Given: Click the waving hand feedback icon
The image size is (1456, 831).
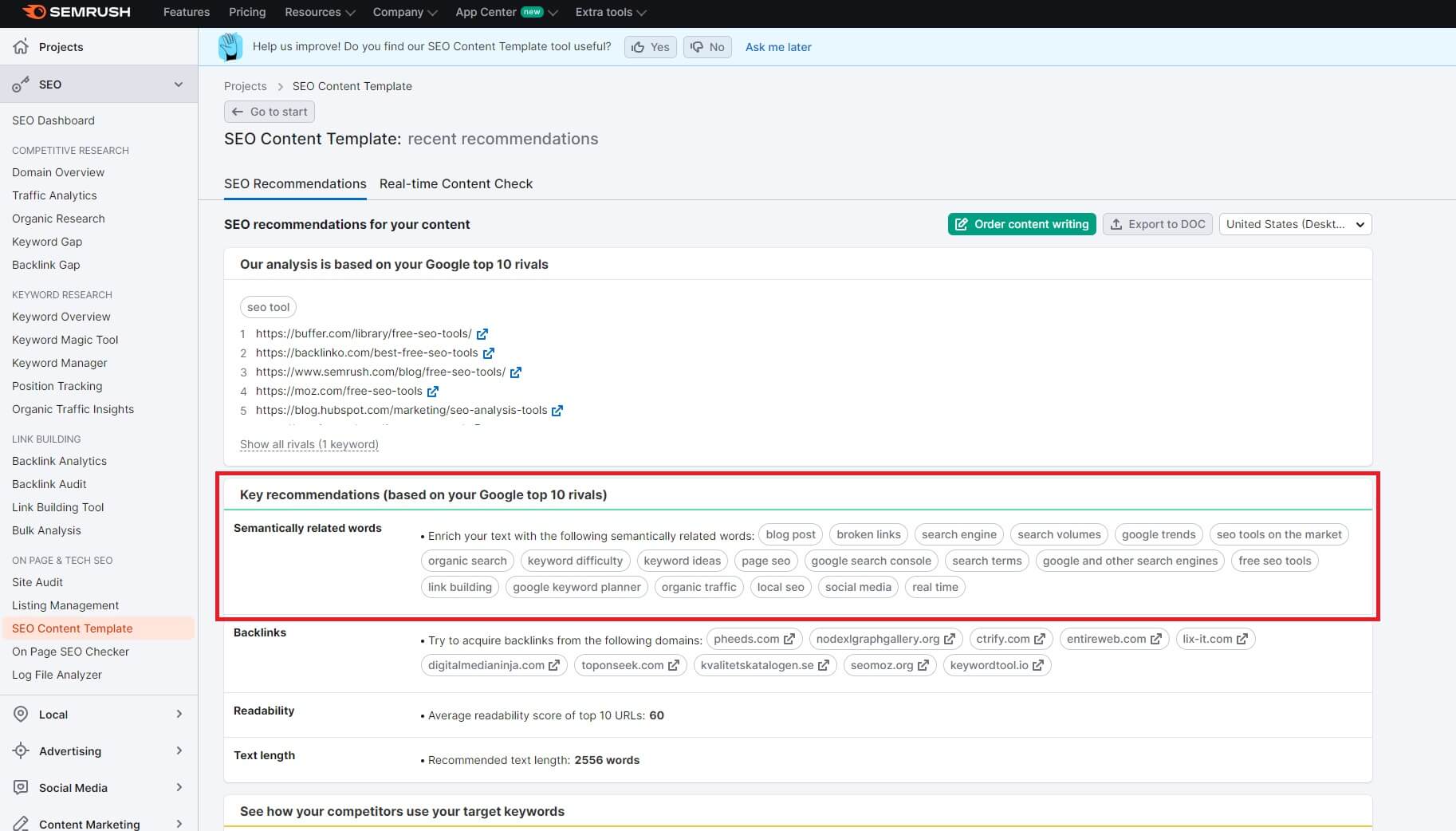Looking at the screenshot, I should (230, 47).
